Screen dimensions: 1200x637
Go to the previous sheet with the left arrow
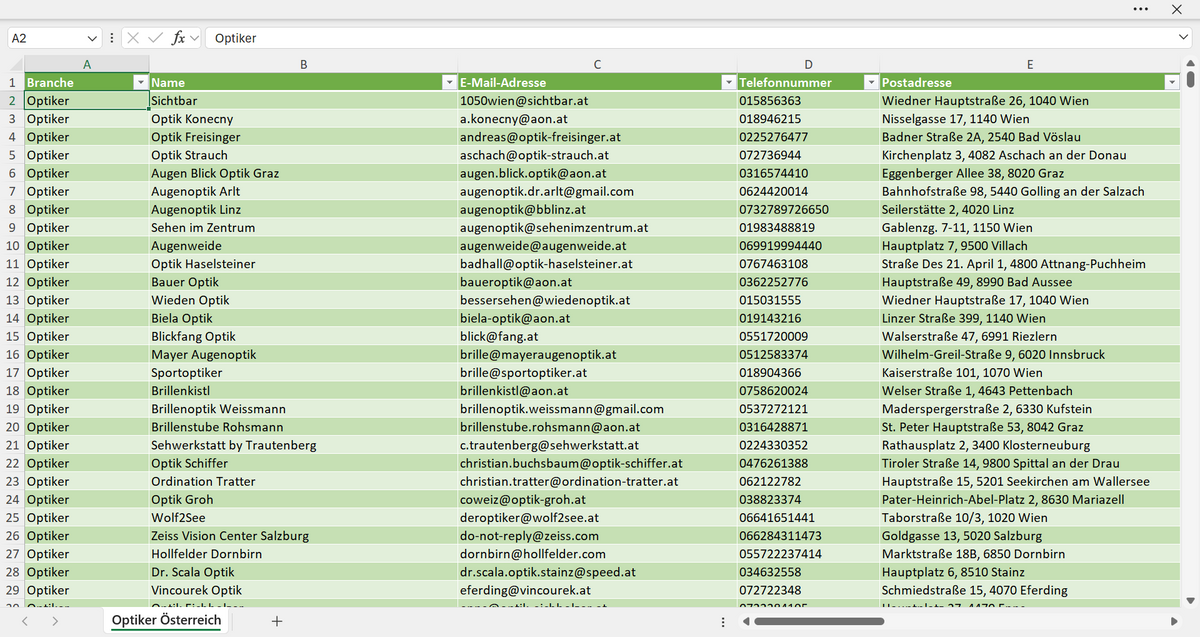[25, 621]
